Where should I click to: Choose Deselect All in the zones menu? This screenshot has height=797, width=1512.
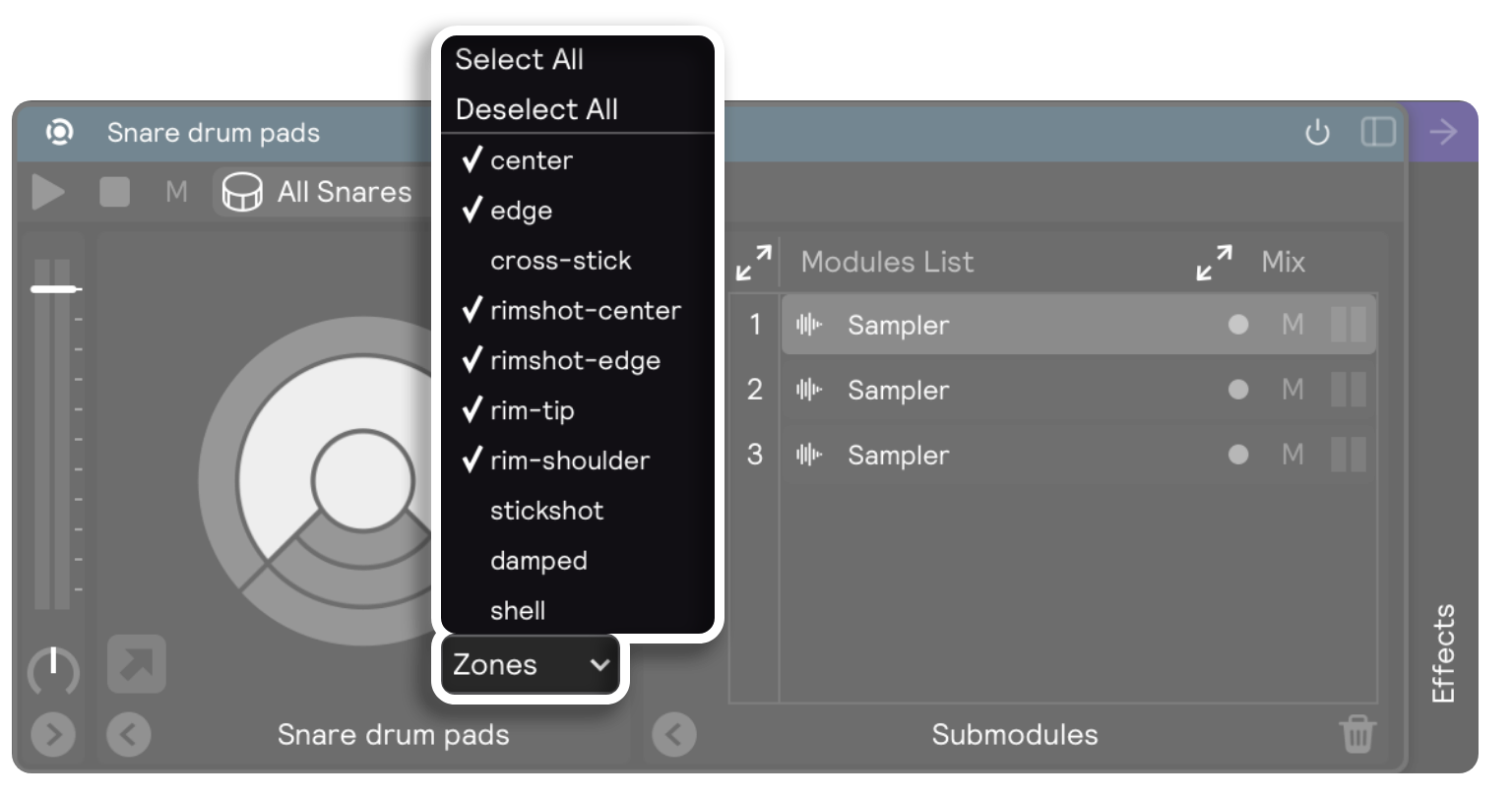click(536, 109)
